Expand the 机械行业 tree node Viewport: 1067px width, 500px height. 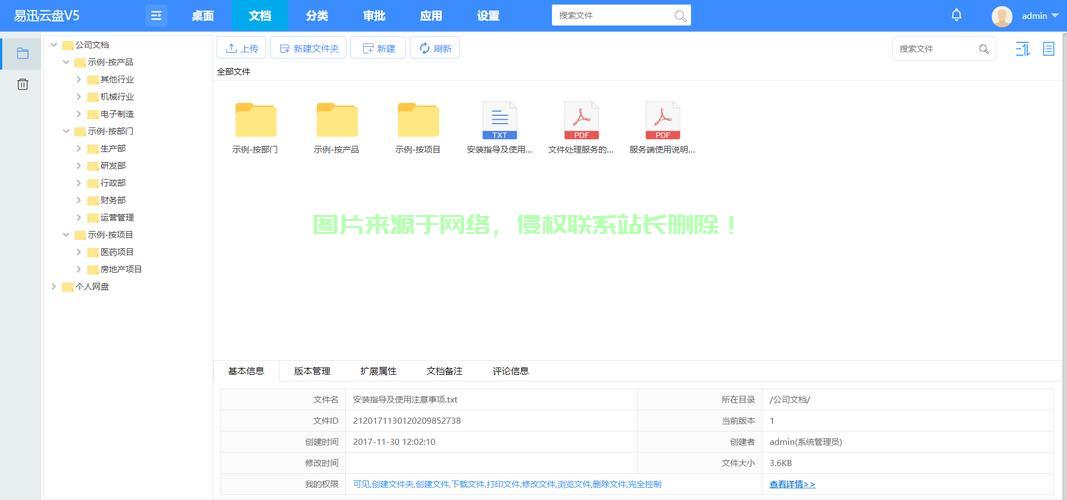78,97
